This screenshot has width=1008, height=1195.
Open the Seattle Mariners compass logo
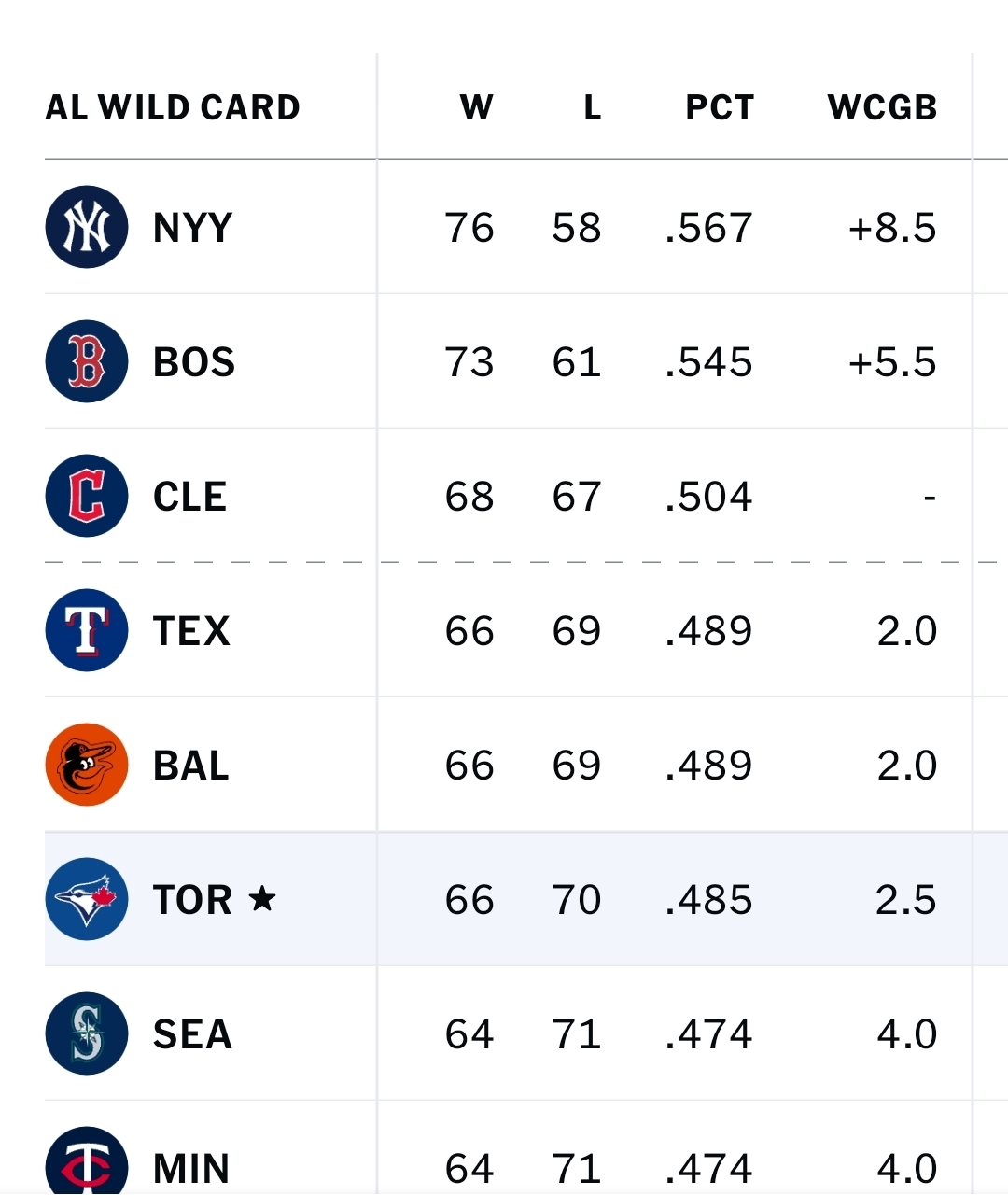tap(87, 1033)
